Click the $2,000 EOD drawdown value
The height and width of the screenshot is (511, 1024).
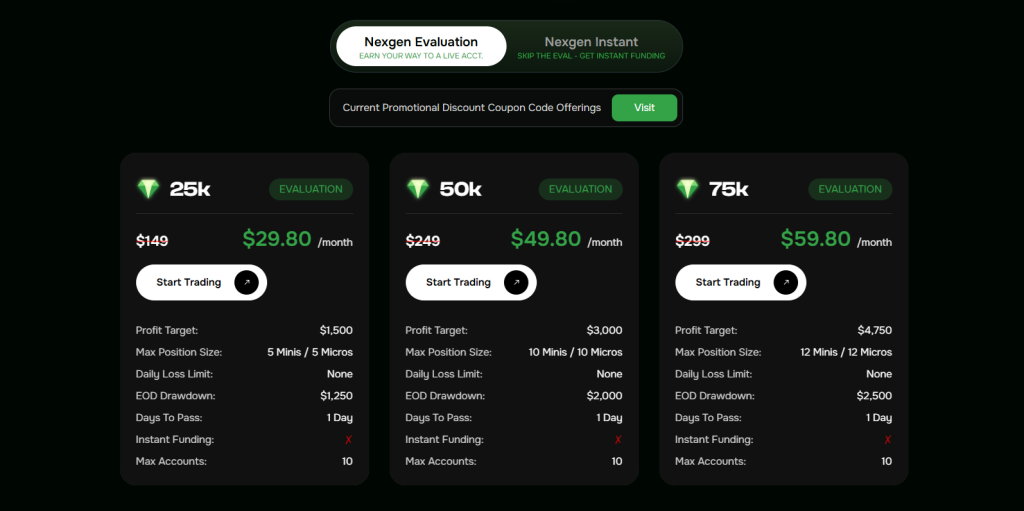[605, 396]
